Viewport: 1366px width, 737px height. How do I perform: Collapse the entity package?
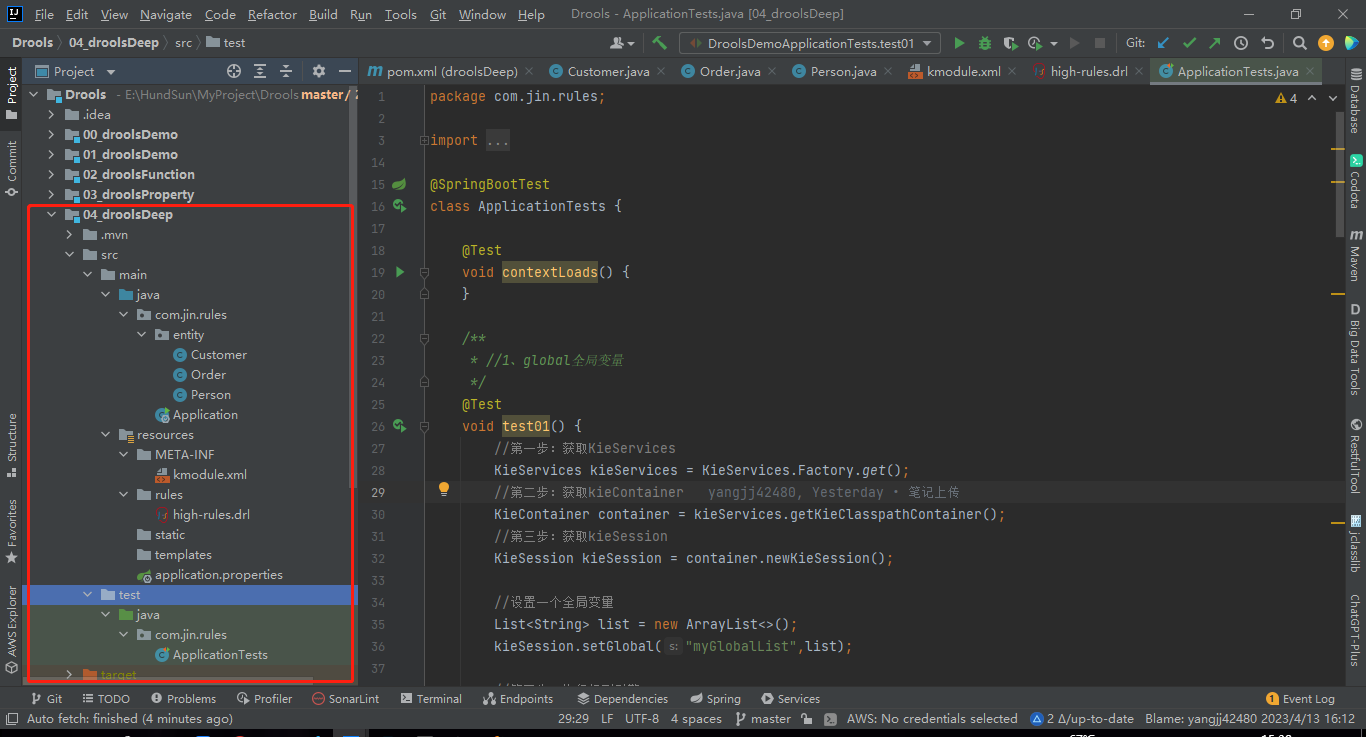[142, 335]
